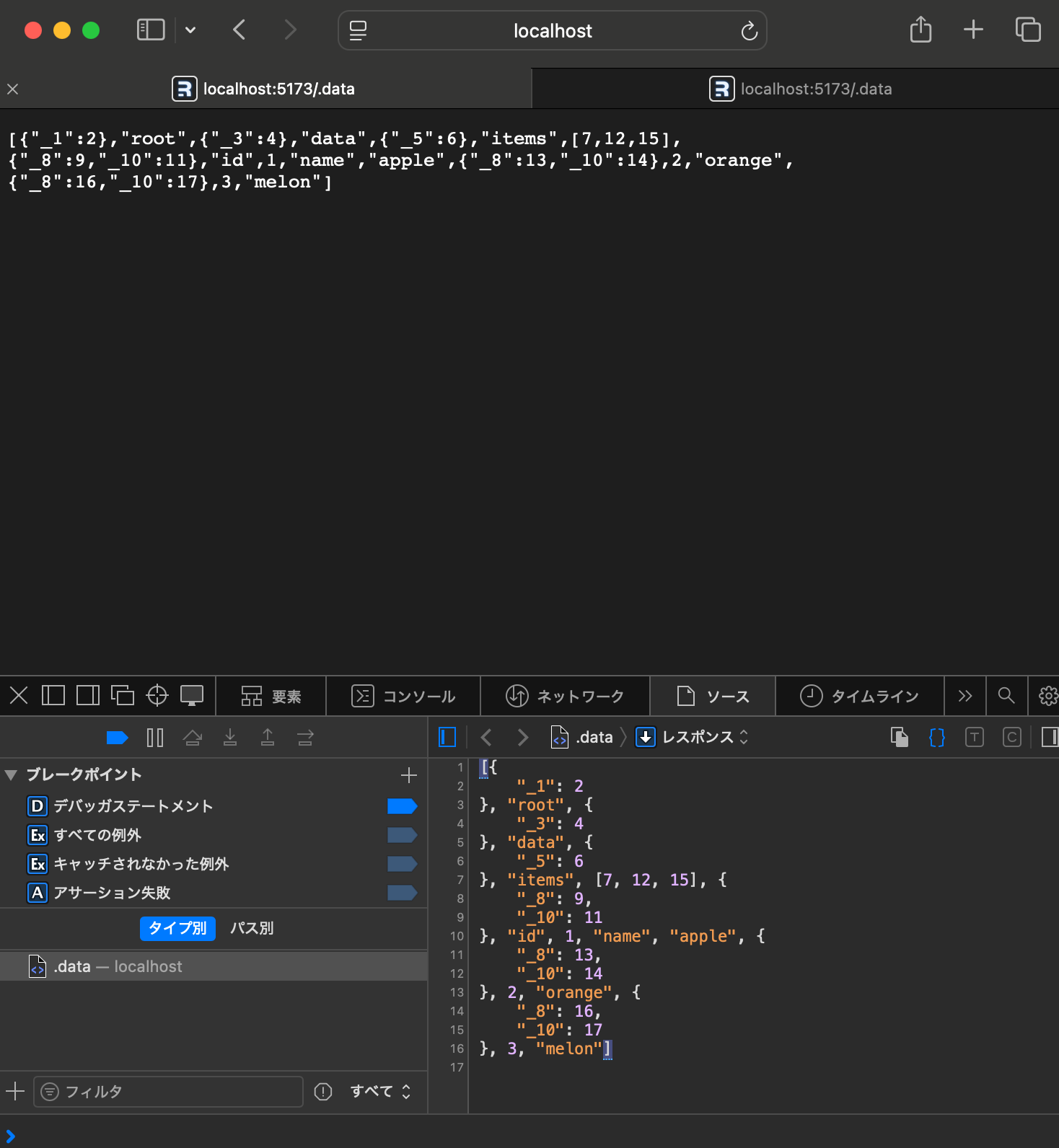
Task: Open create local override icon
Action: (899, 737)
